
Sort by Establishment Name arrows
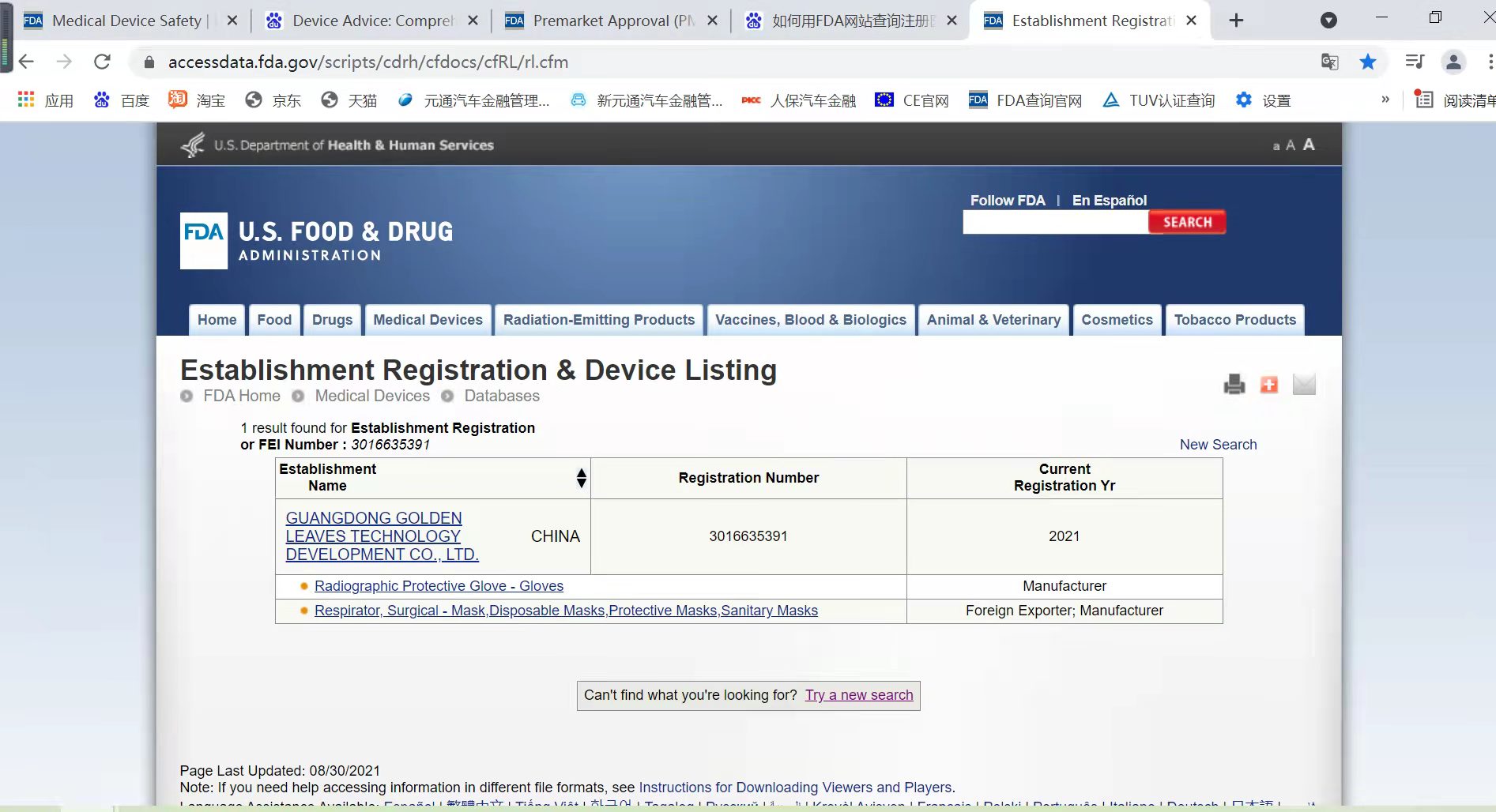pos(582,478)
